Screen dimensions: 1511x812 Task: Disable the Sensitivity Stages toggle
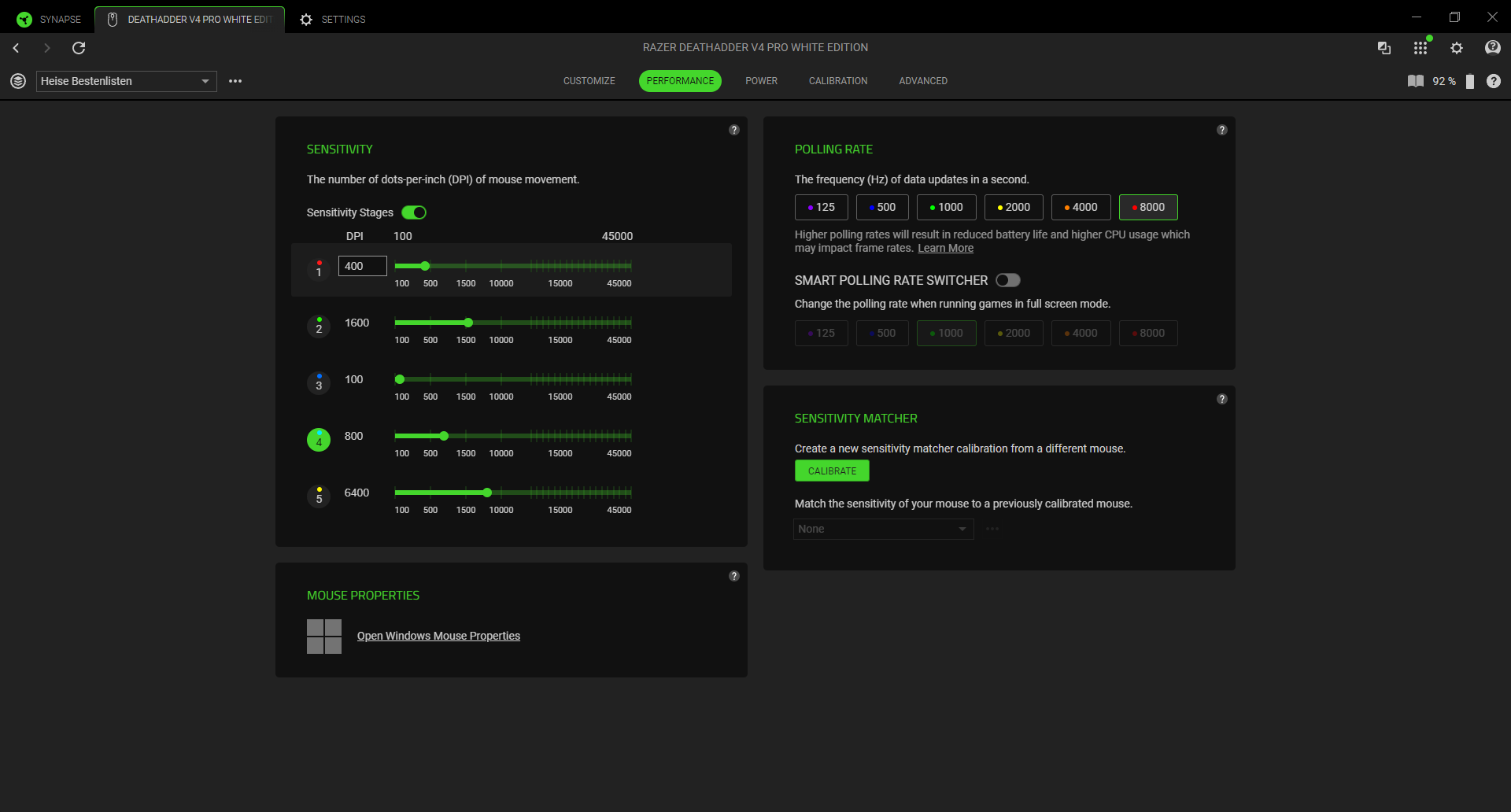414,212
